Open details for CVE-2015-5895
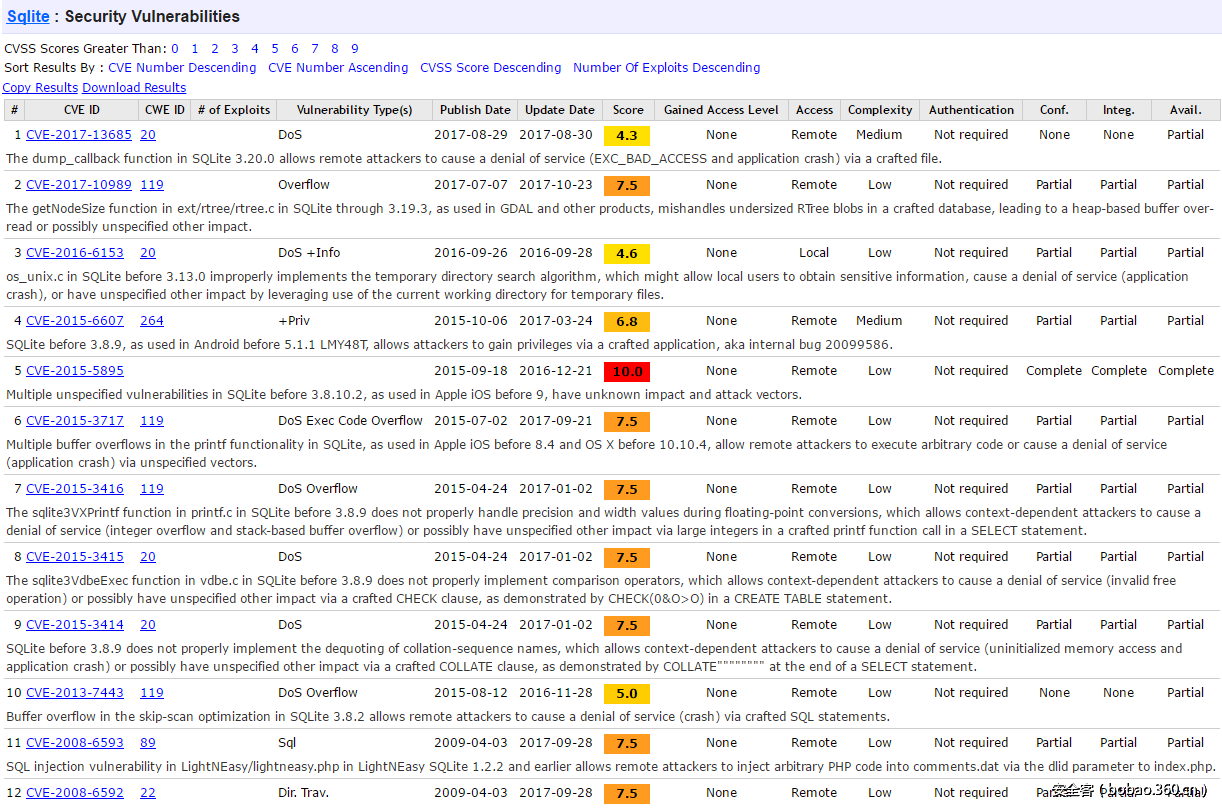This screenshot has width=1222, height=808. click(75, 370)
